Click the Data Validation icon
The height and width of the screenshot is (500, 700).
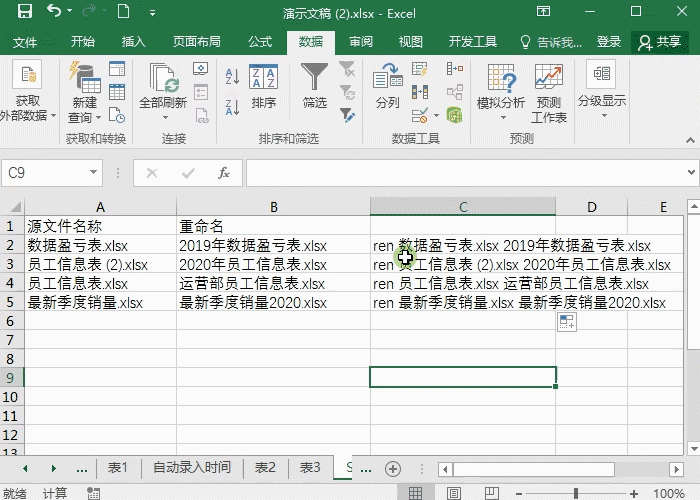tap(420, 115)
